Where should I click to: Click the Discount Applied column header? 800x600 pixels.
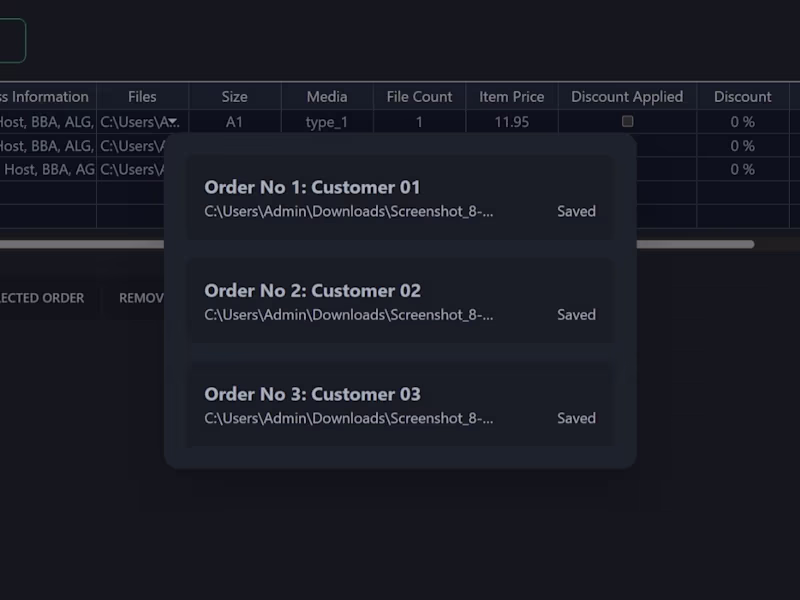point(626,96)
